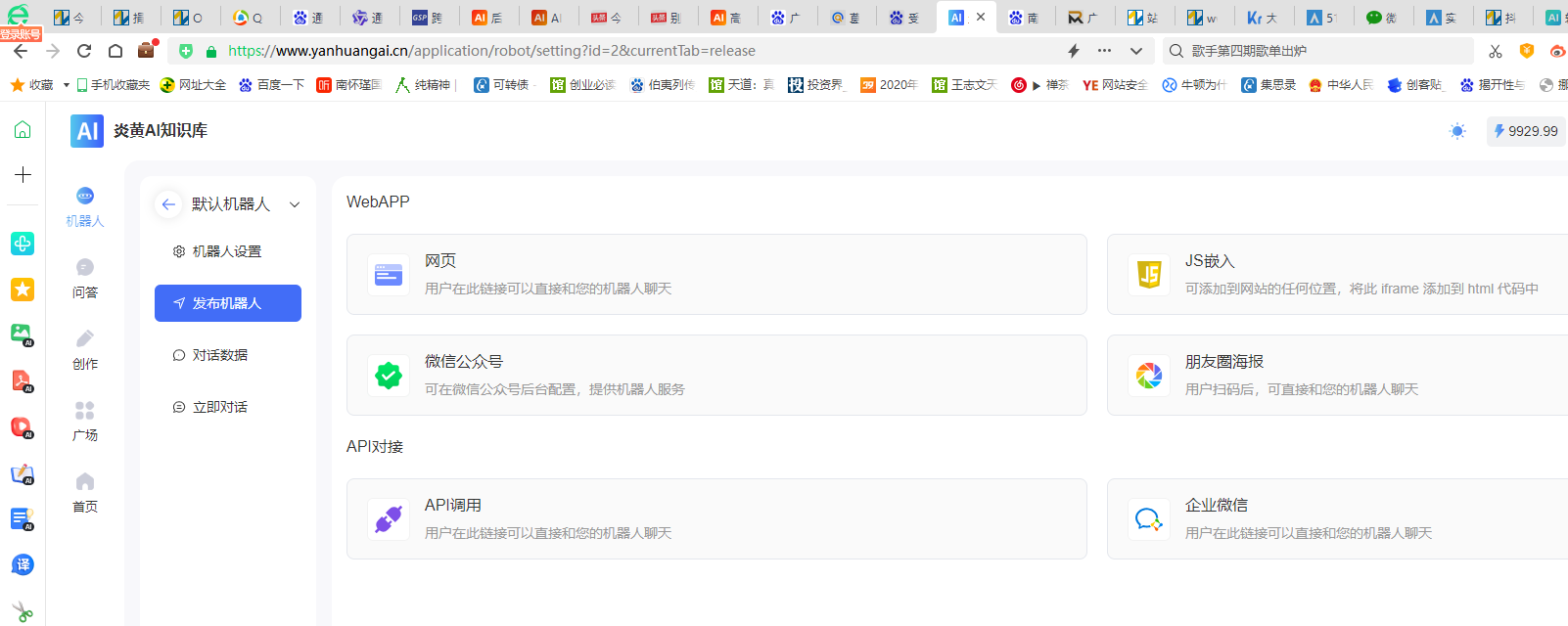
Task: Click the browser forward arrow button
Action: 53,51
